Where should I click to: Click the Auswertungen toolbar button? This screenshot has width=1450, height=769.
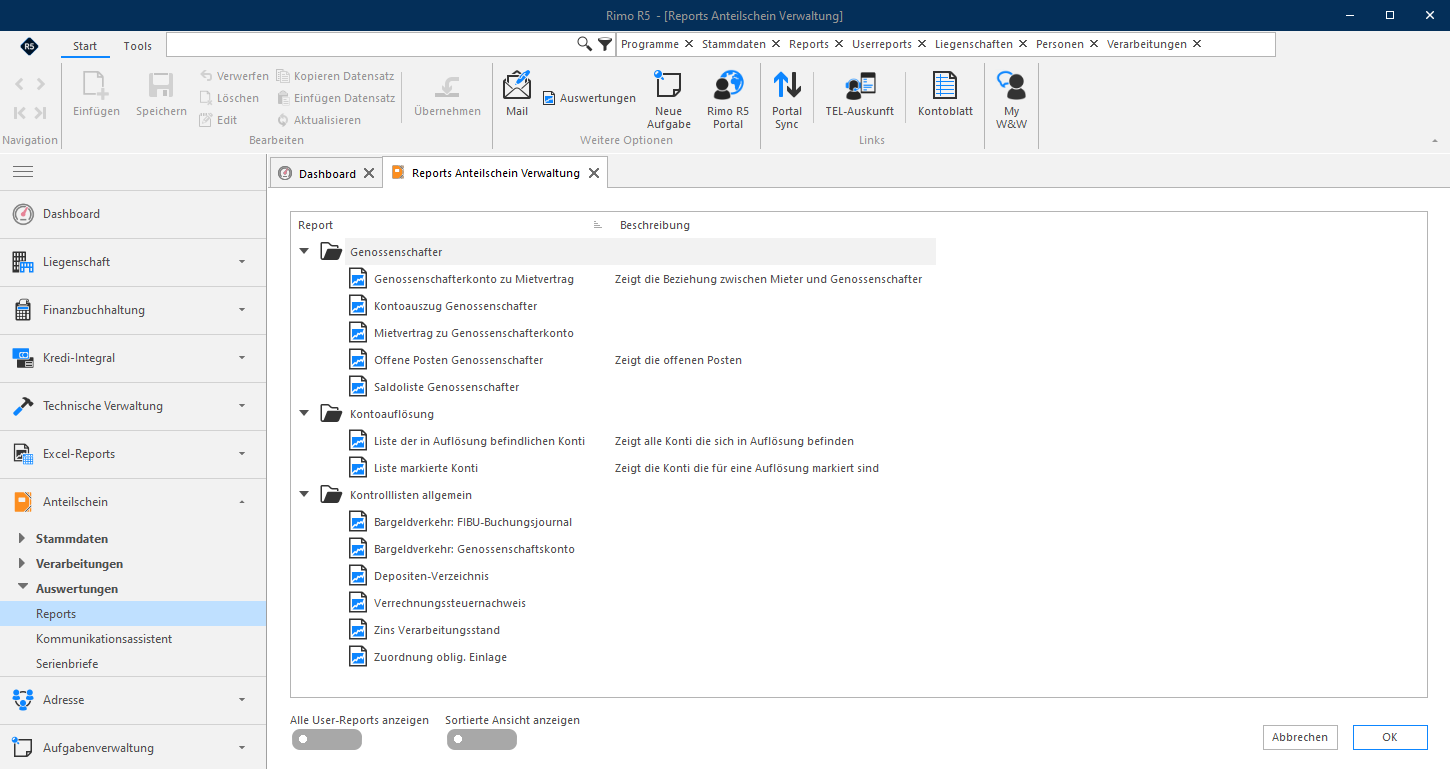(589, 98)
